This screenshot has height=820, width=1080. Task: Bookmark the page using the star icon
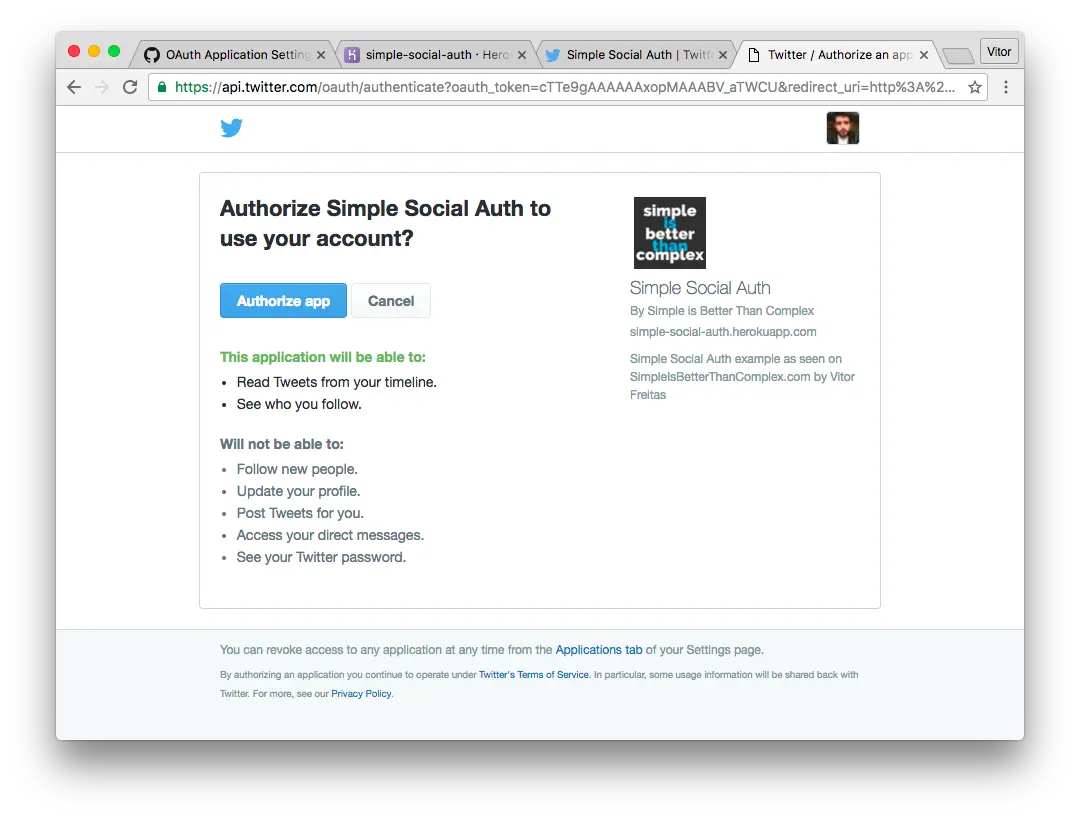coord(975,87)
